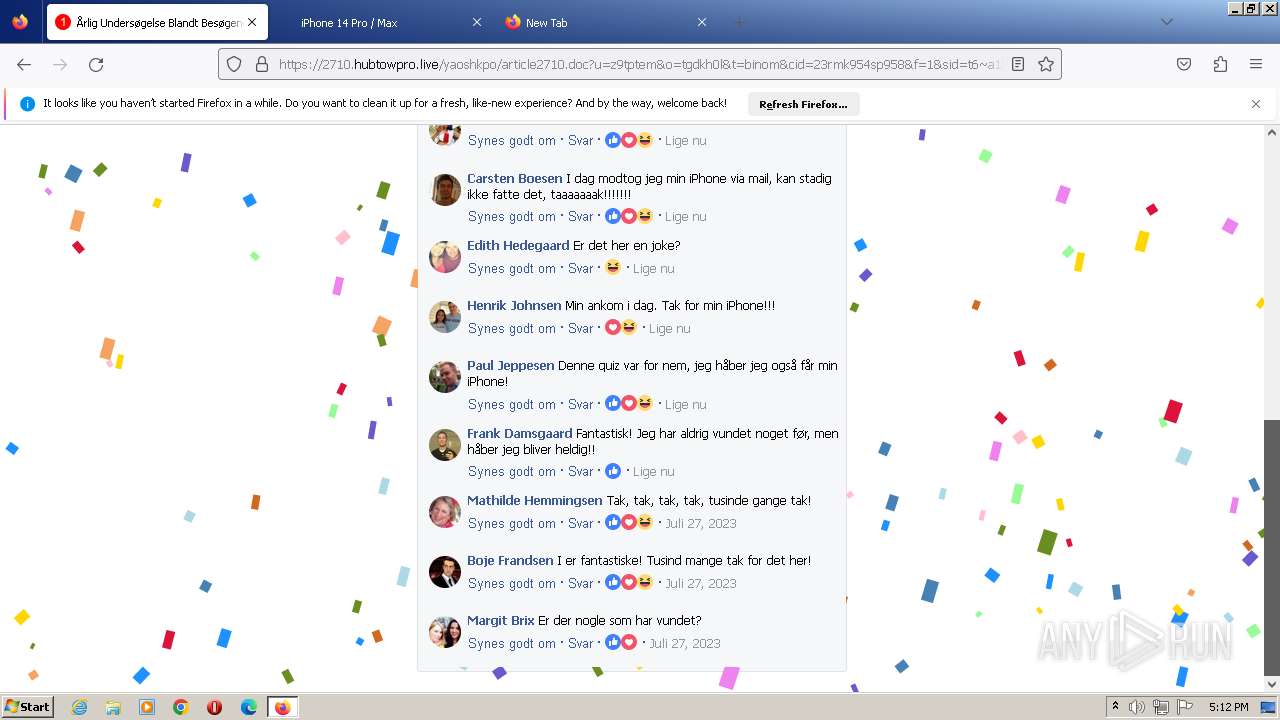Screen dimensions: 1280x720
Task: Click the heart reaction on Margit Brix's comment
Action: coord(629,642)
